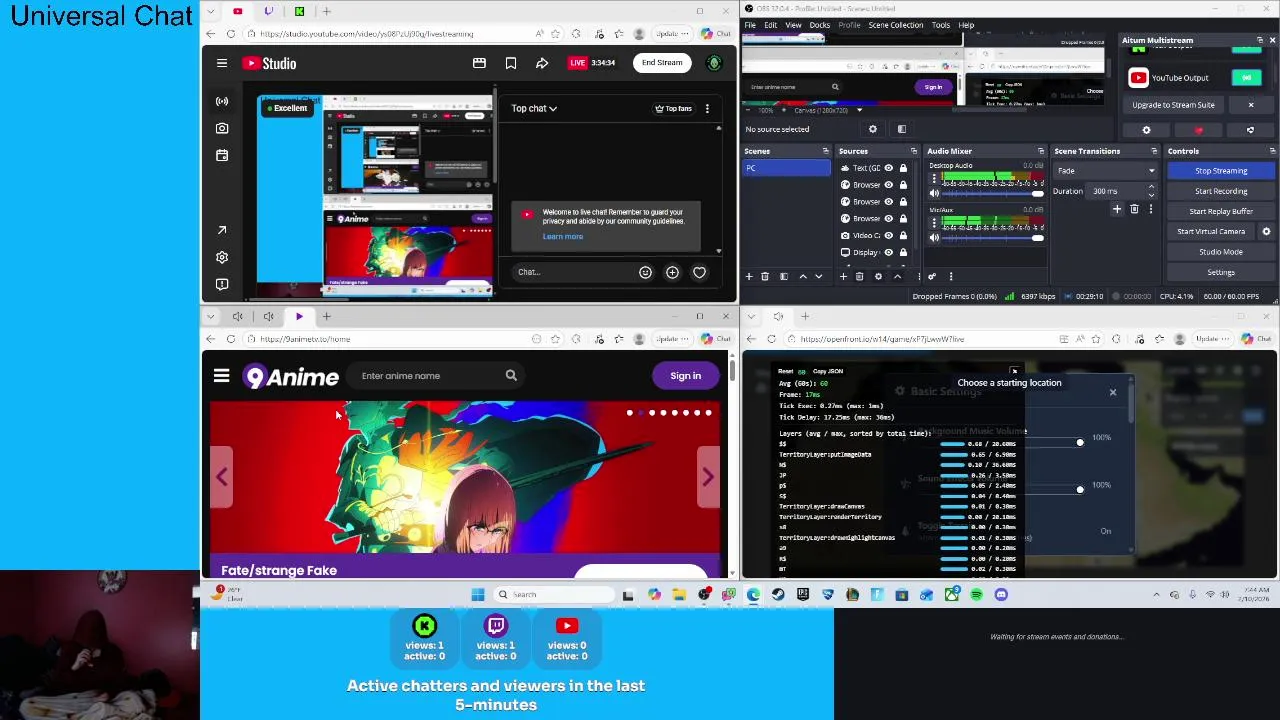Open Fade transition dropdown in OBS
The image size is (1280, 720).
1106,171
